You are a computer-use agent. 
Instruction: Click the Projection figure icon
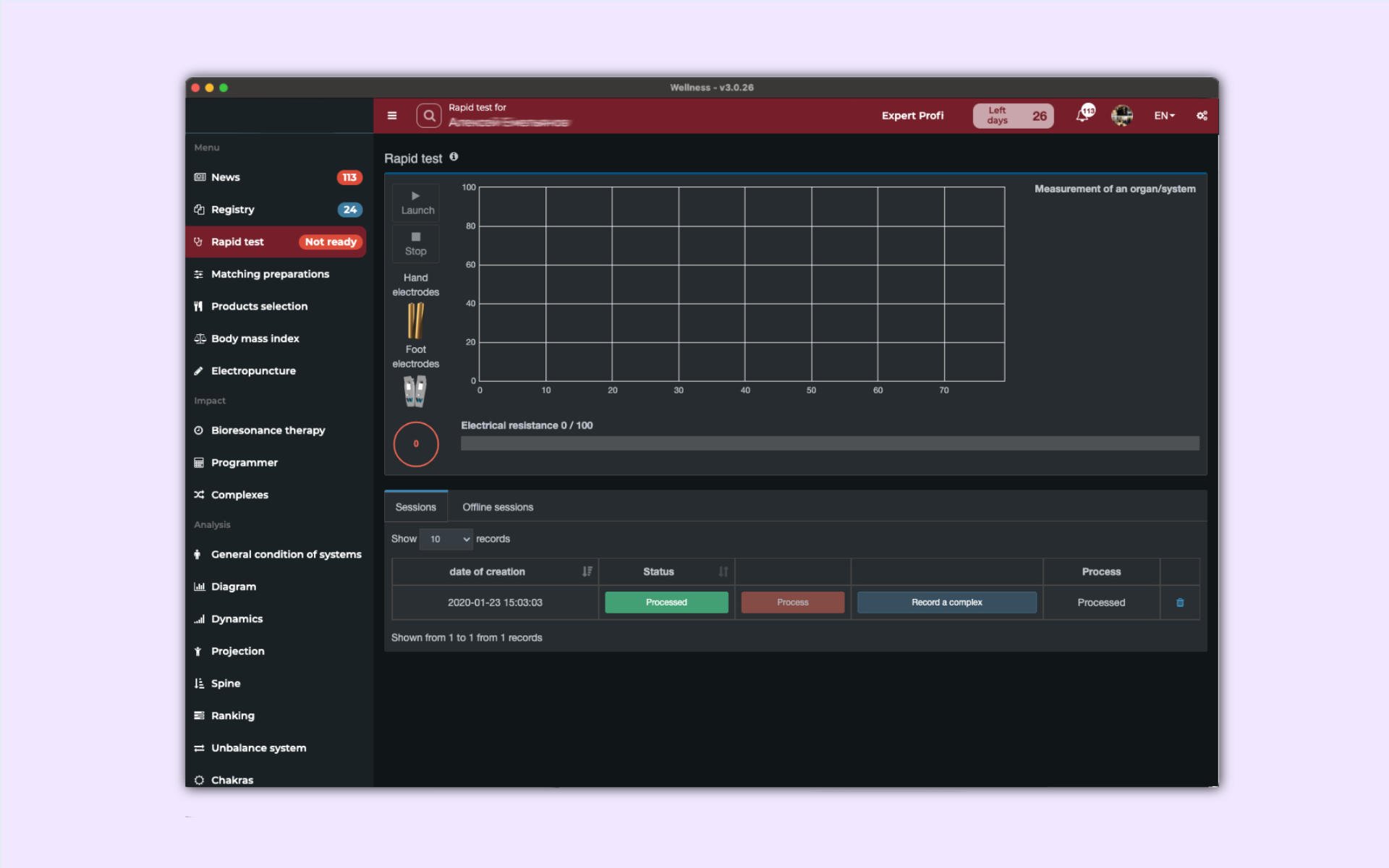(x=197, y=651)
